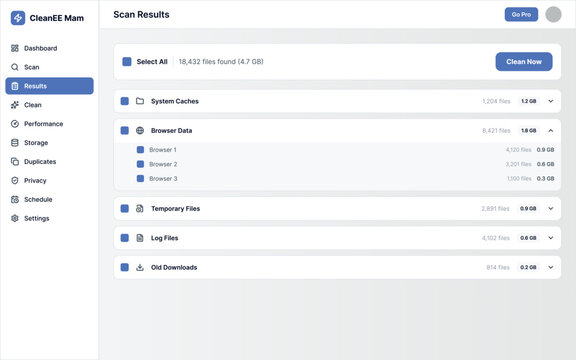Click the Scan Results heading
Viewport: 576px width, 360px height.
[141, 15]
